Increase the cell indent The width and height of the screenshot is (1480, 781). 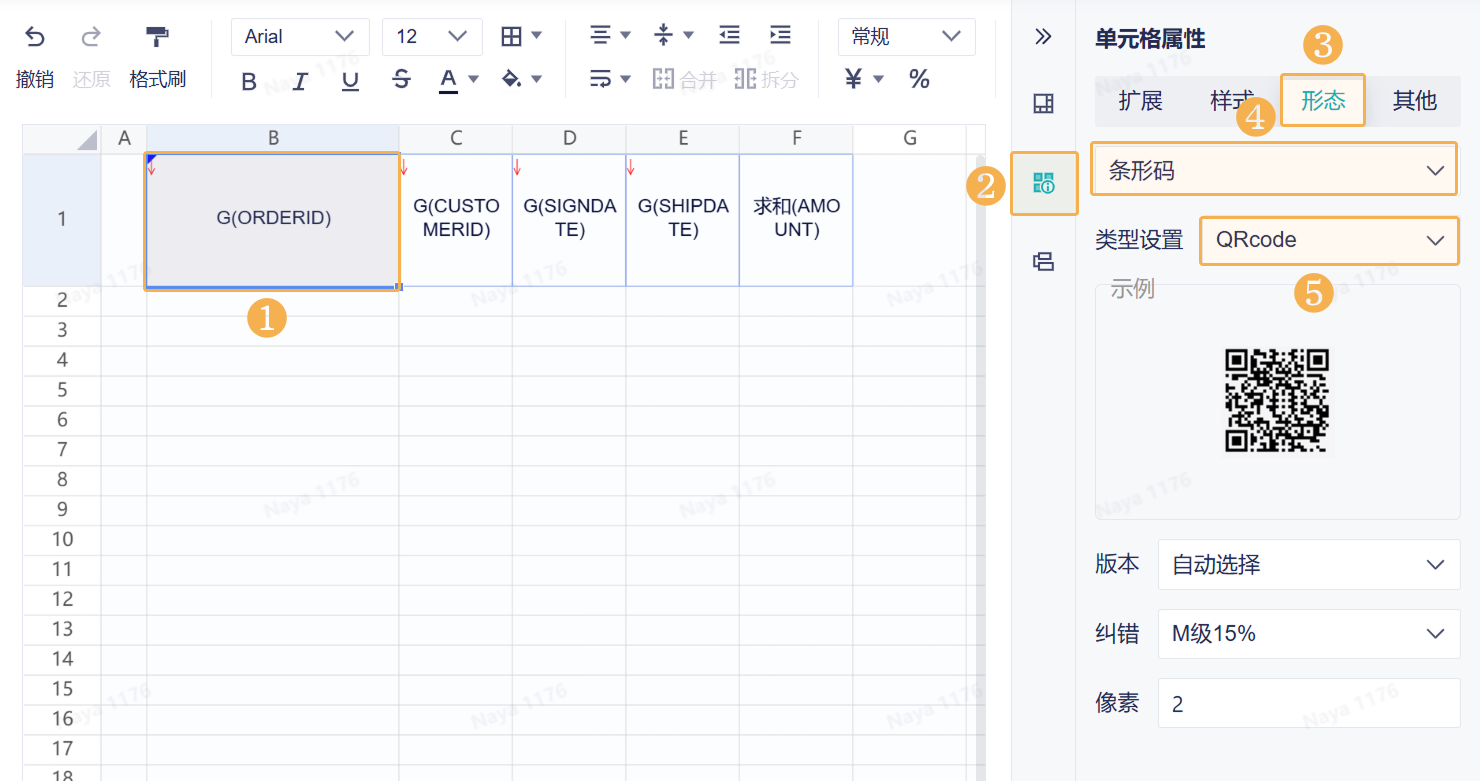[x=780, y=35]
